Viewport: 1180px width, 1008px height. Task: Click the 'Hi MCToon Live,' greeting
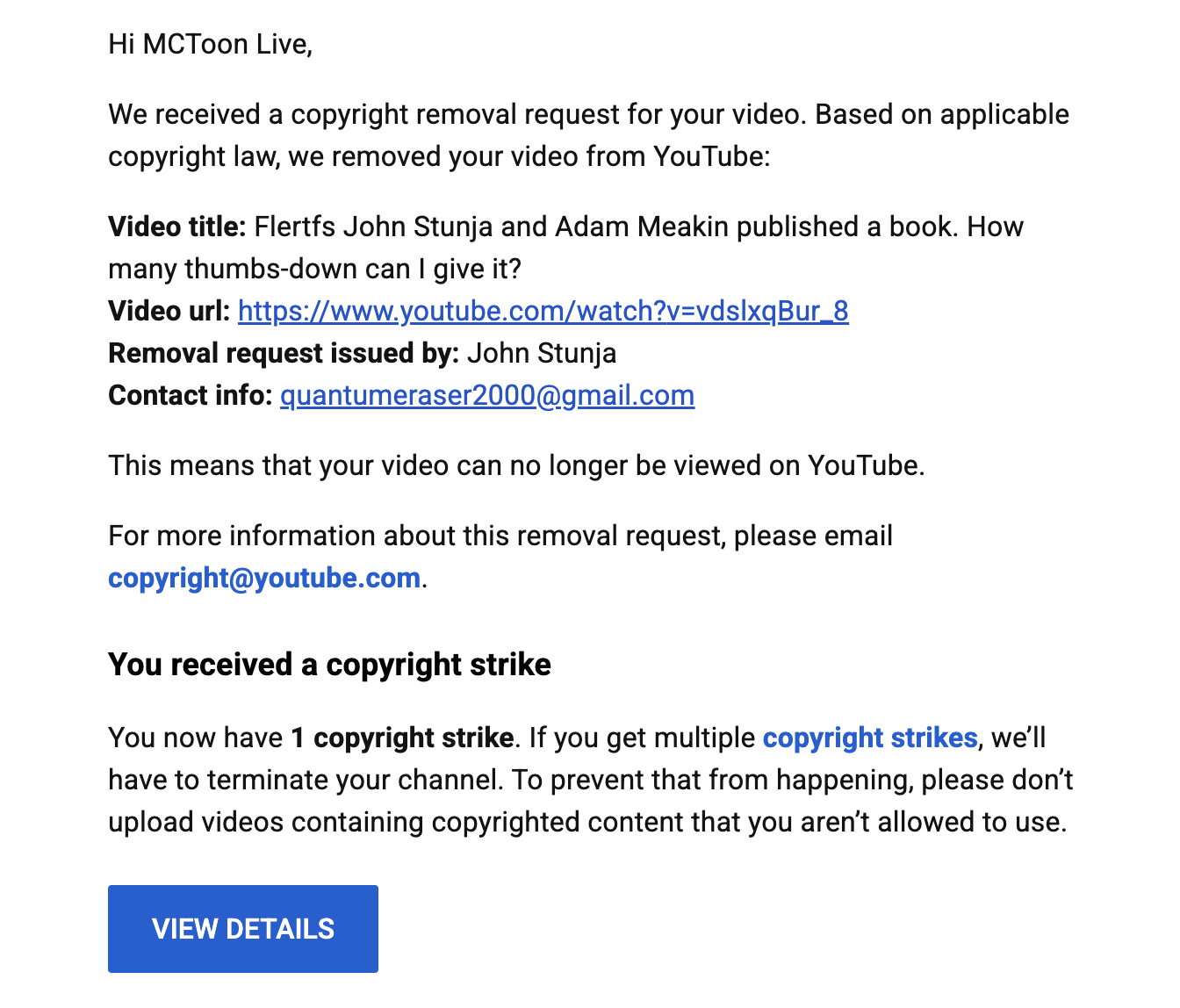pos(210,44)
